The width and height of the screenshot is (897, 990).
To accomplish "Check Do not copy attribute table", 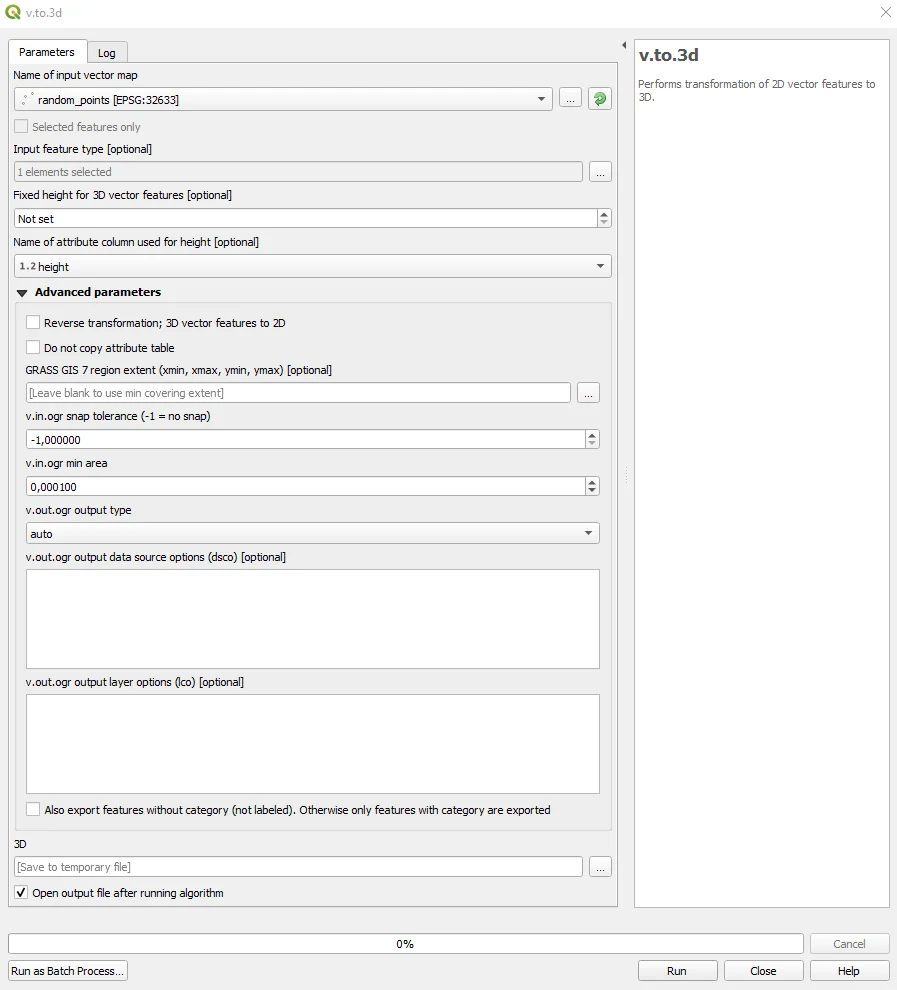I will coord(33,347).
